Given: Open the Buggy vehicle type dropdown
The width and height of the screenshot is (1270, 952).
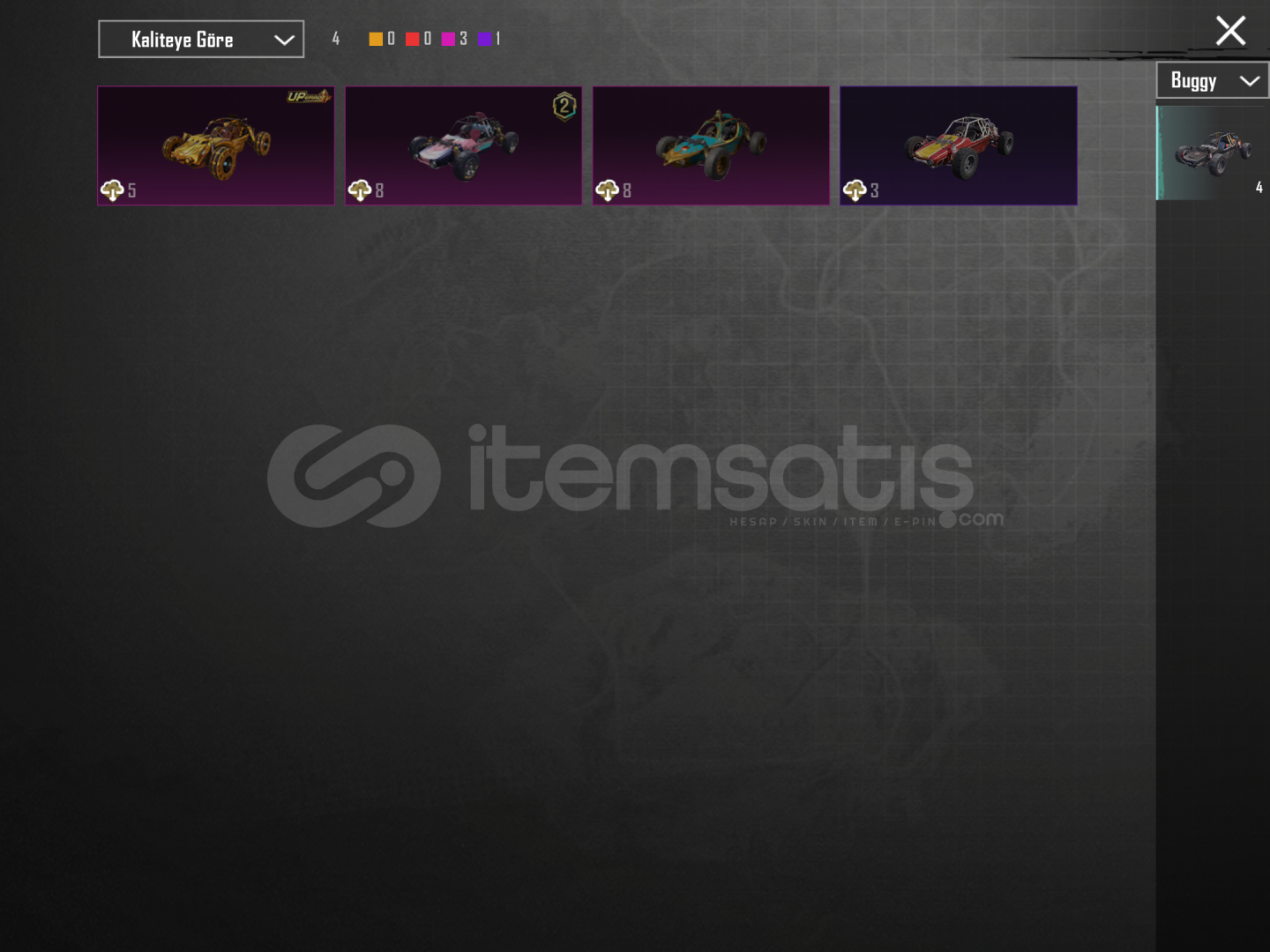Looking at the screenshot, I should (x=1213, y=80).
